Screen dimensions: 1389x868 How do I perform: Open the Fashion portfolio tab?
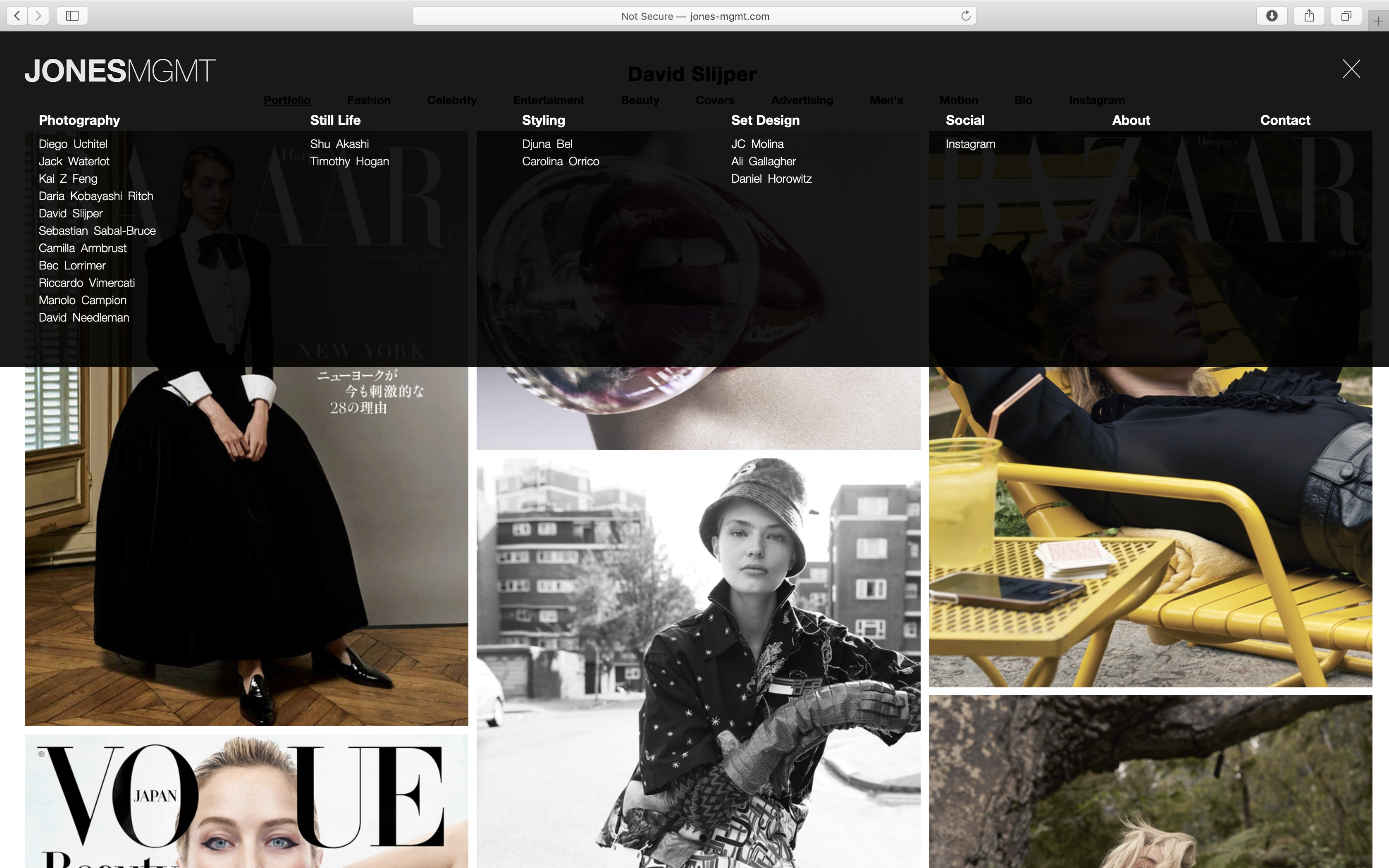369,100
